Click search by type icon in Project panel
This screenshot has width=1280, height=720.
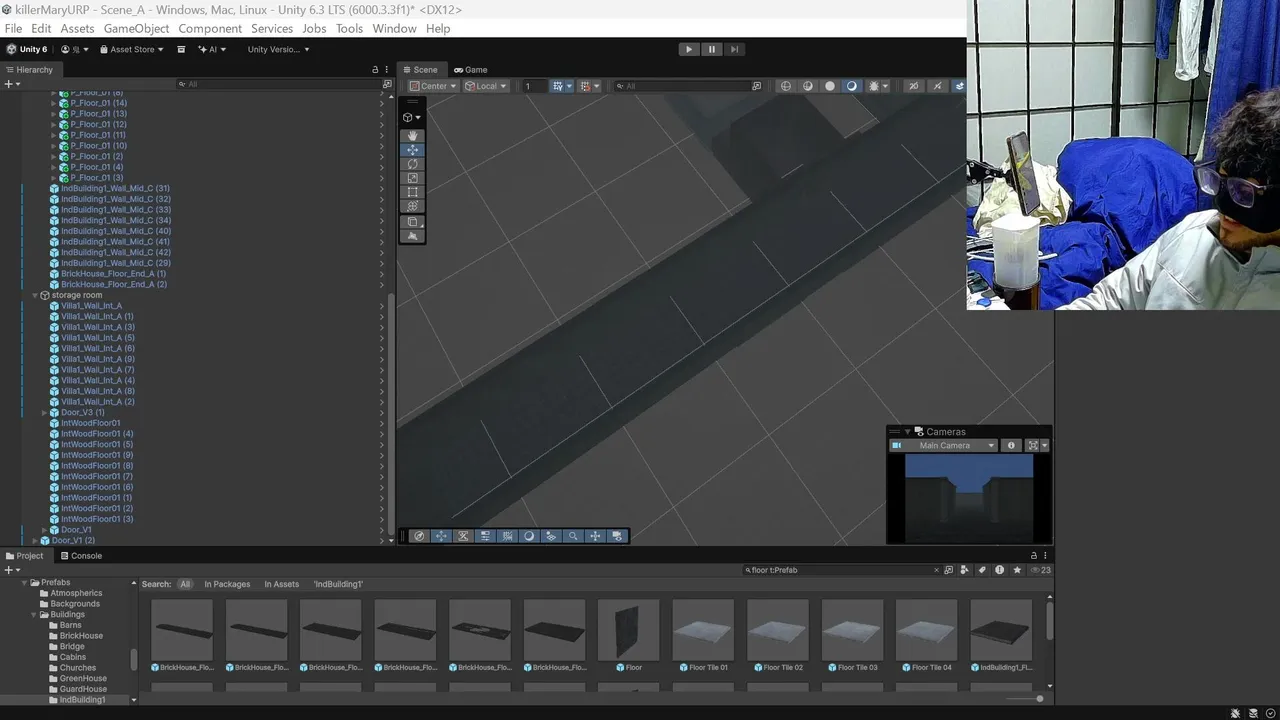pos(965,570)
